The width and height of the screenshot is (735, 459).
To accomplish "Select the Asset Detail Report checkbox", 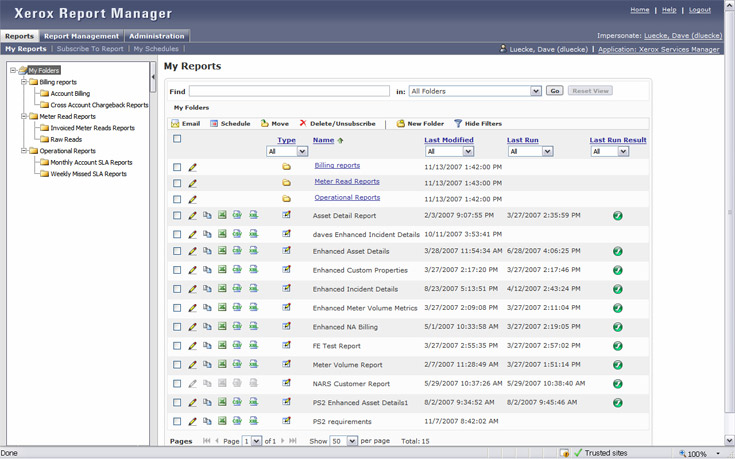I will tap(177, 216).
